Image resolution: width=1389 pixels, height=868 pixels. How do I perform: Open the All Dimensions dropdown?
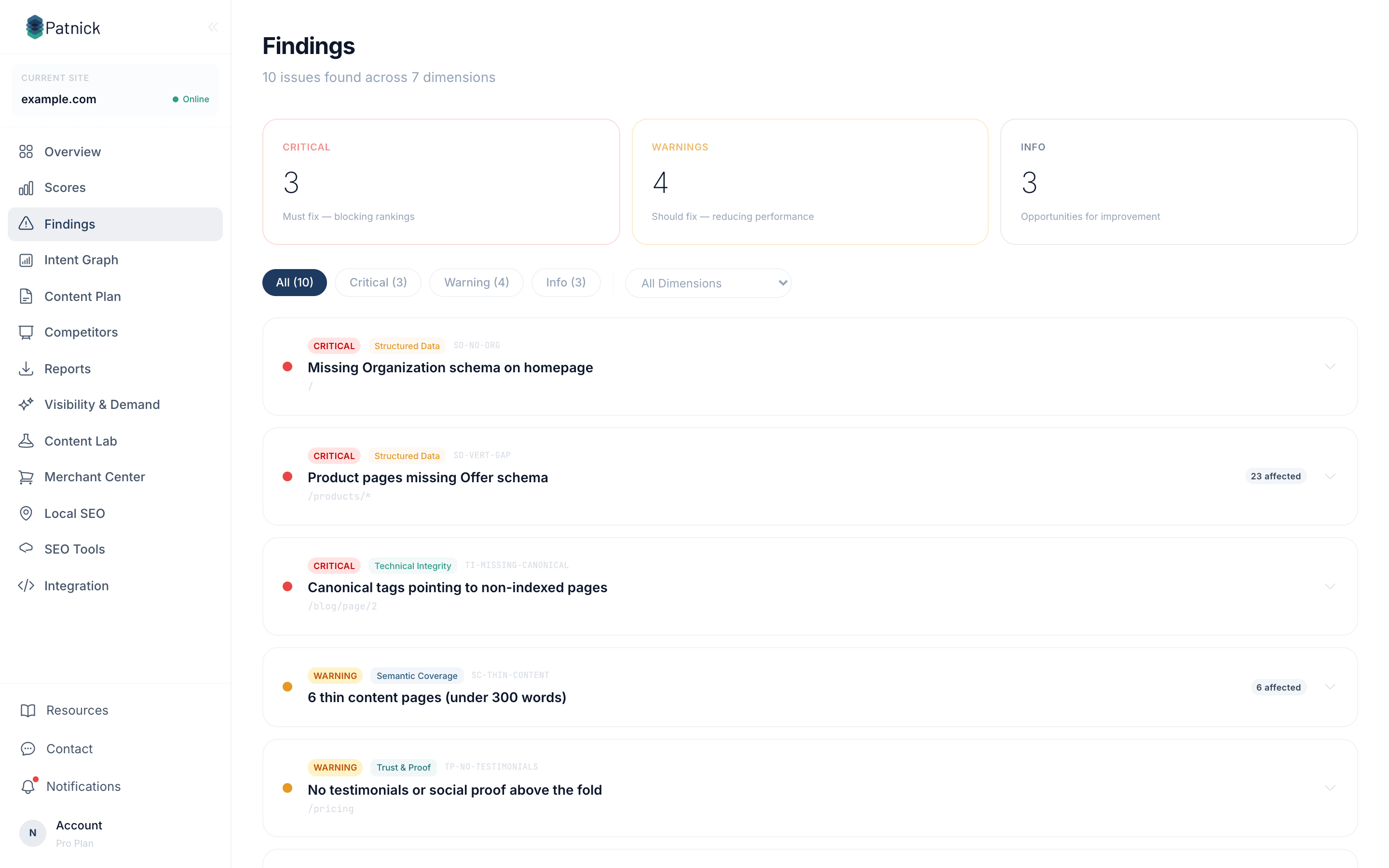coord(708,283)
